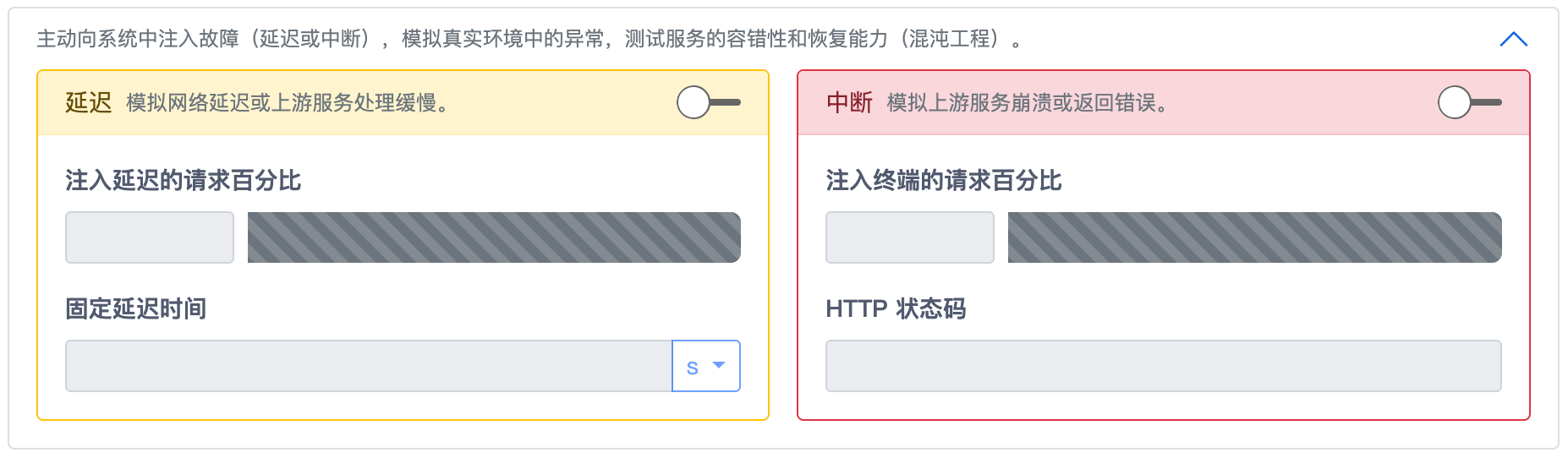
Task: Click the 固定延迟时间 label text
Action: [x=136, y=309]
